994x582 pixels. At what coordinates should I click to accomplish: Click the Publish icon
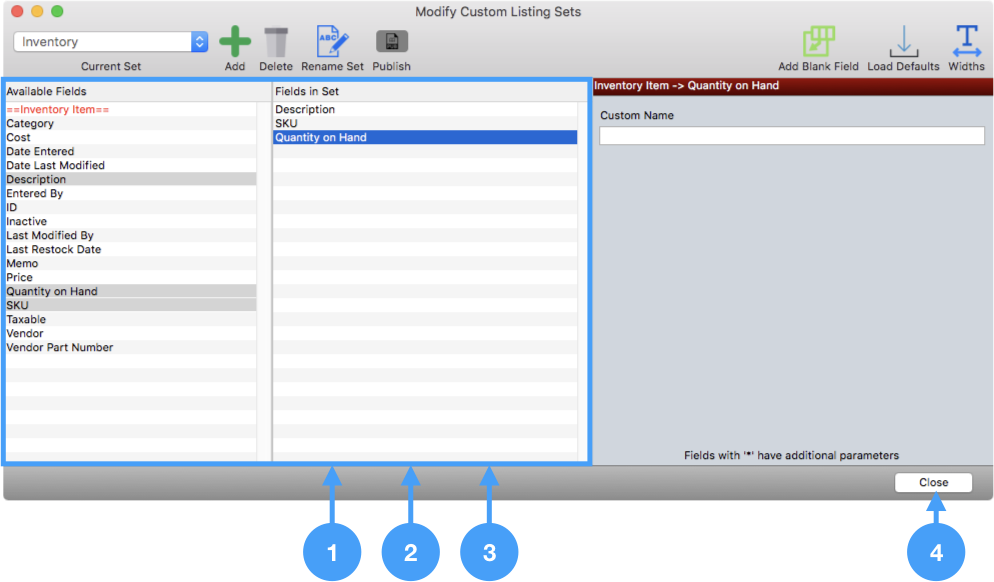pyautogui.click(x=392, y=42)
